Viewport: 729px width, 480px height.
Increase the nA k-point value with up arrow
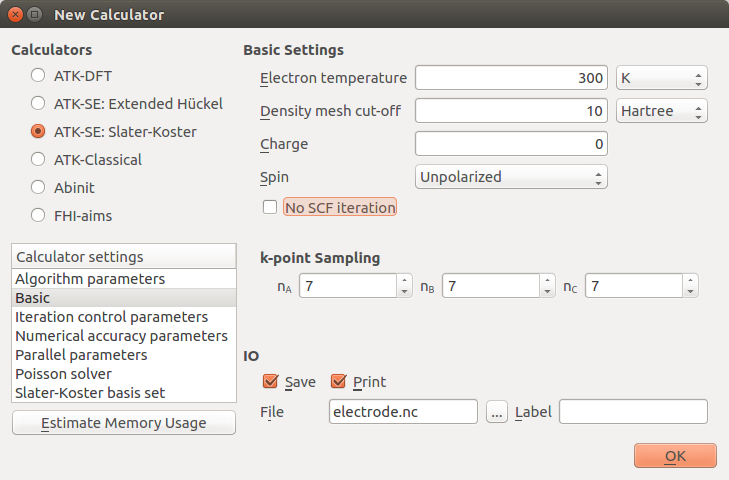coord(404,280)
